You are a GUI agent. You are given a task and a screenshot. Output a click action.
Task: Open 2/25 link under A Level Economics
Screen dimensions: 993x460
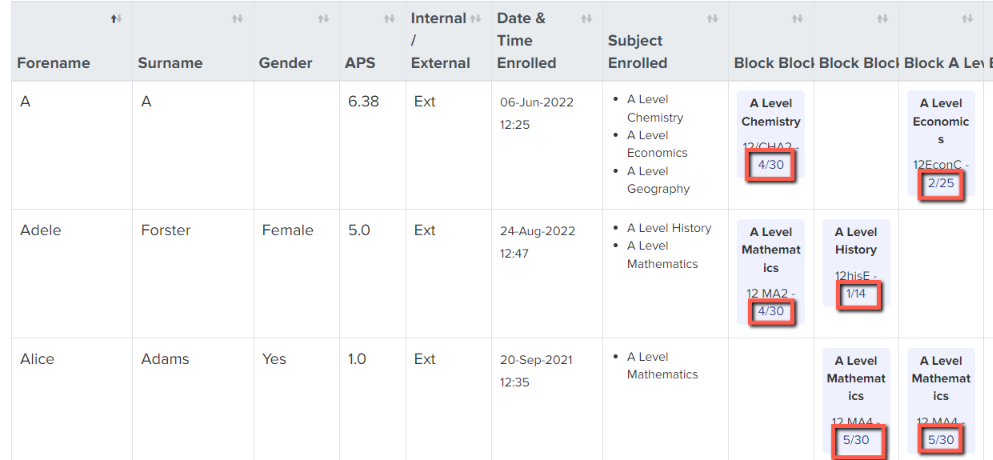click(x=940, y=184)
